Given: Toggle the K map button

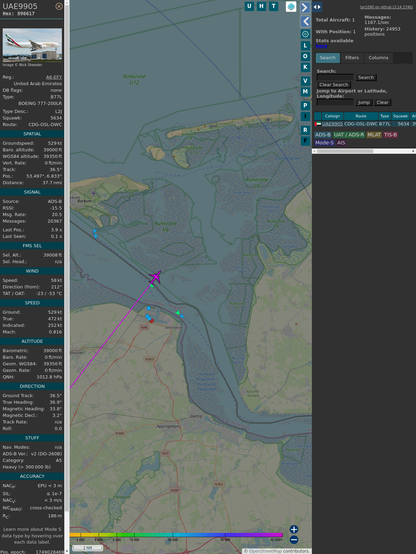Looking at the screenshot, I should click(305, 67).
